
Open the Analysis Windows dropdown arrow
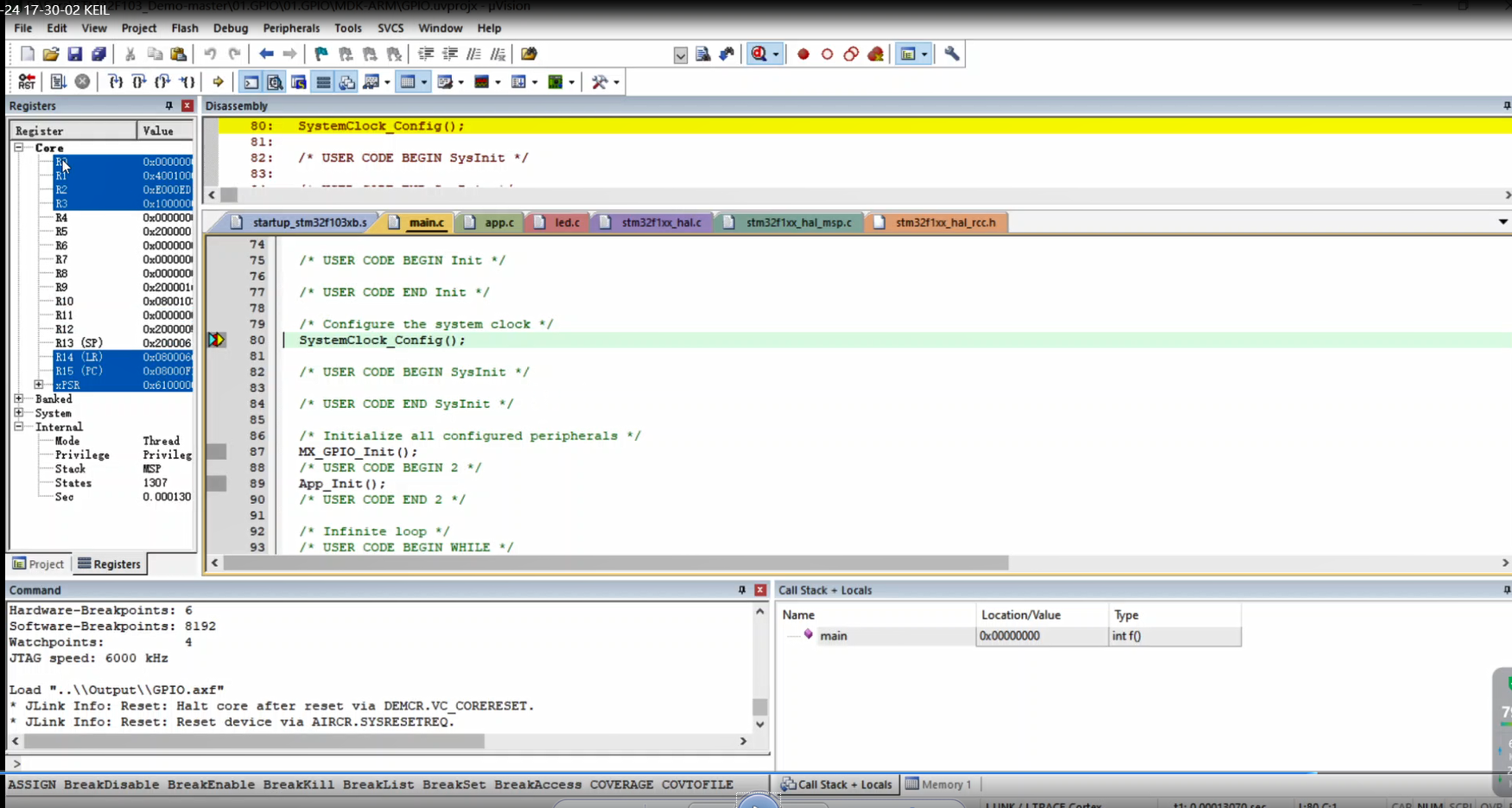499,82
